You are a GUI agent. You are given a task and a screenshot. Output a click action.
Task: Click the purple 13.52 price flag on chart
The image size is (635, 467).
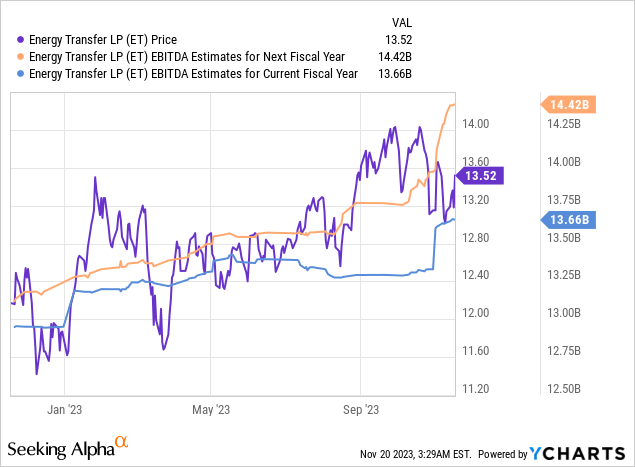484,174
